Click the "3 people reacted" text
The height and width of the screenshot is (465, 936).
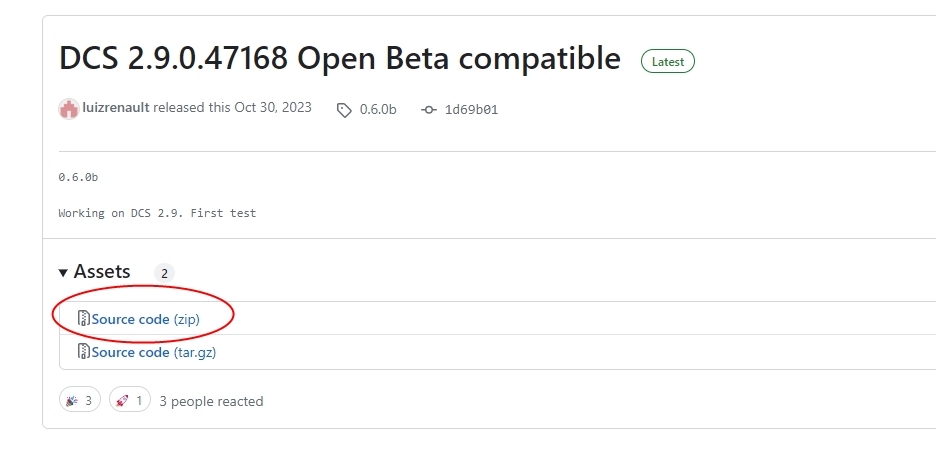click(211, 401)
